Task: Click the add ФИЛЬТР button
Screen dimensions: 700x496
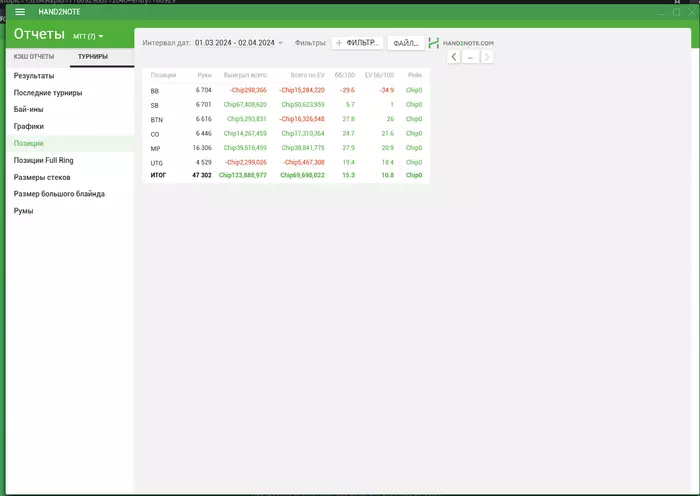Action: click(x=358, y=43)
